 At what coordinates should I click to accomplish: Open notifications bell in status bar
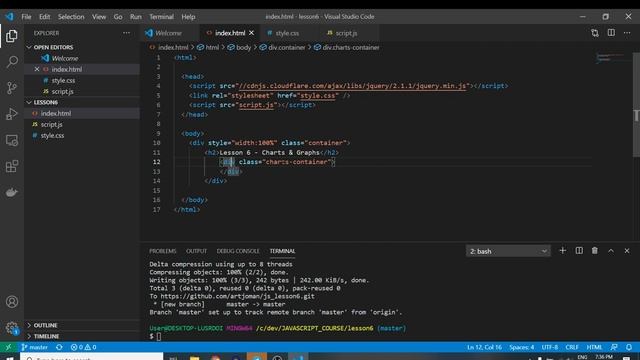629,347
